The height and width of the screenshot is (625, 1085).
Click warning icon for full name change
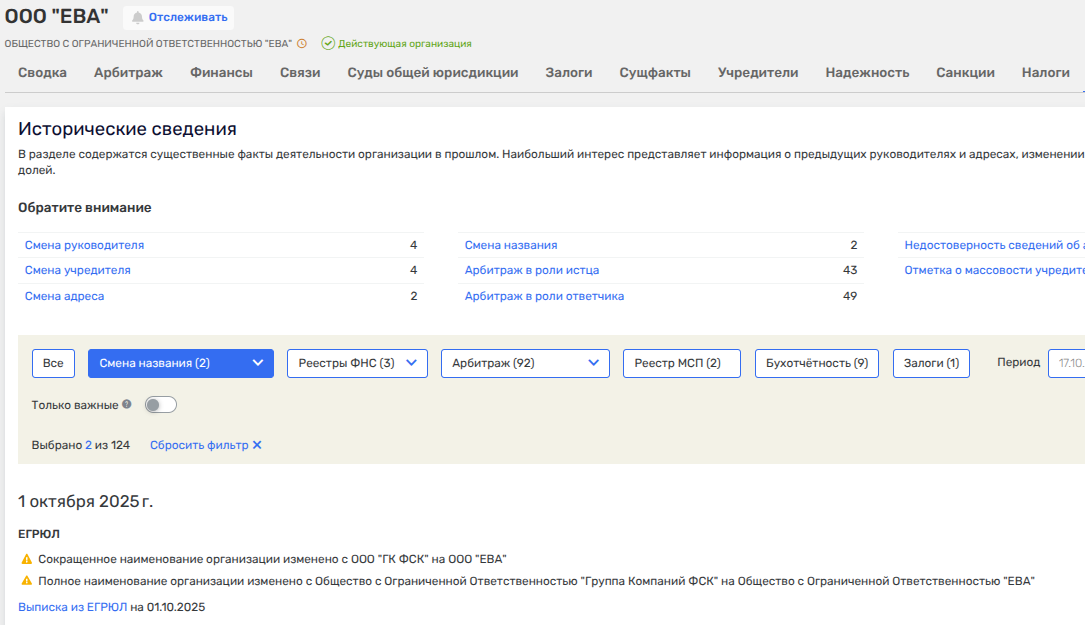click(x=26, y=581)
